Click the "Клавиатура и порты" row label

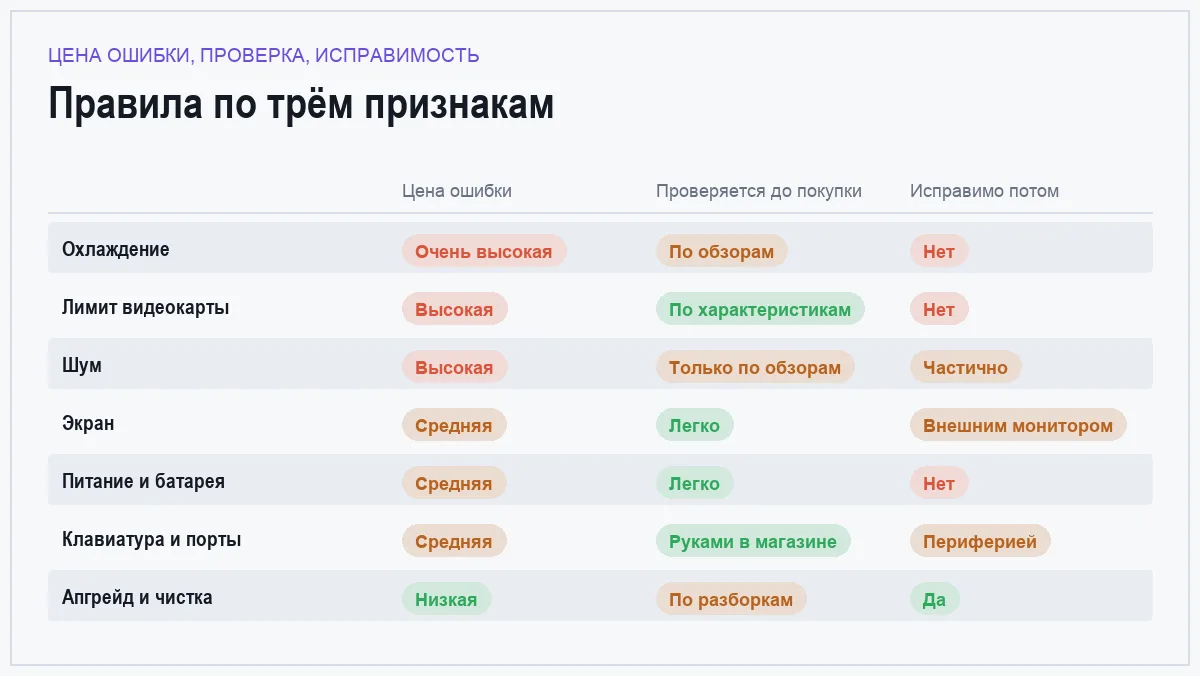coord(151,539)
